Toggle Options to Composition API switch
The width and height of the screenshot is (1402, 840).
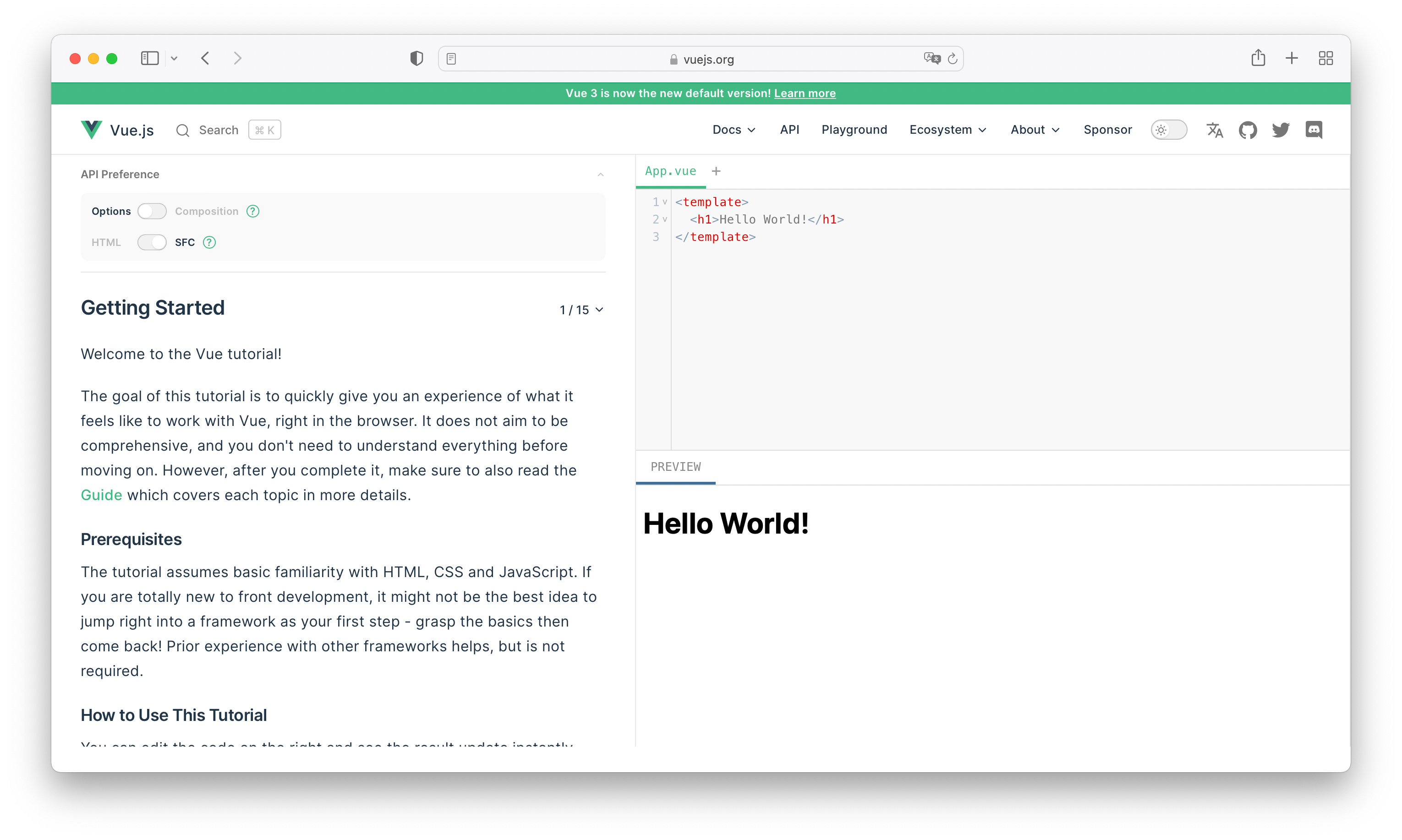tap(152, 211)
